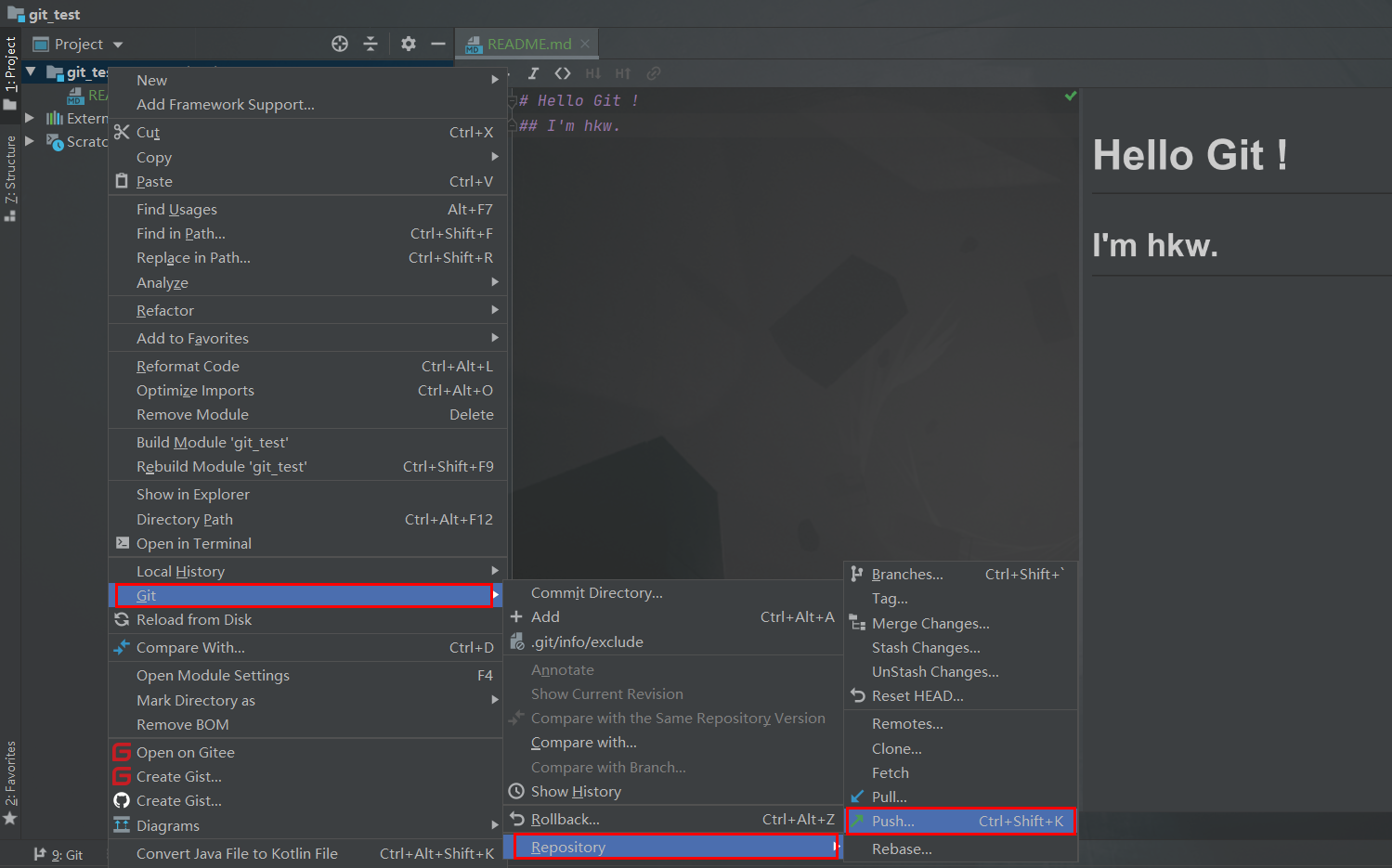This screenshot has height=868, width=1392.
Task: Select Open in Terminal
Action: pyautogui.click(x=307, y=543)
